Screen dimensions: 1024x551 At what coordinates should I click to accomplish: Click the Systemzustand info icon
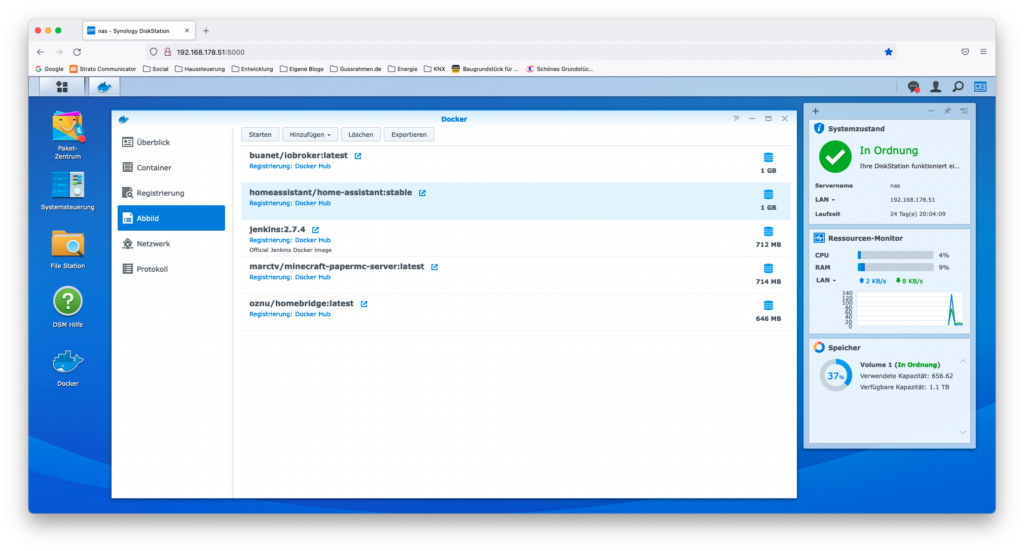tap(819, 129)
